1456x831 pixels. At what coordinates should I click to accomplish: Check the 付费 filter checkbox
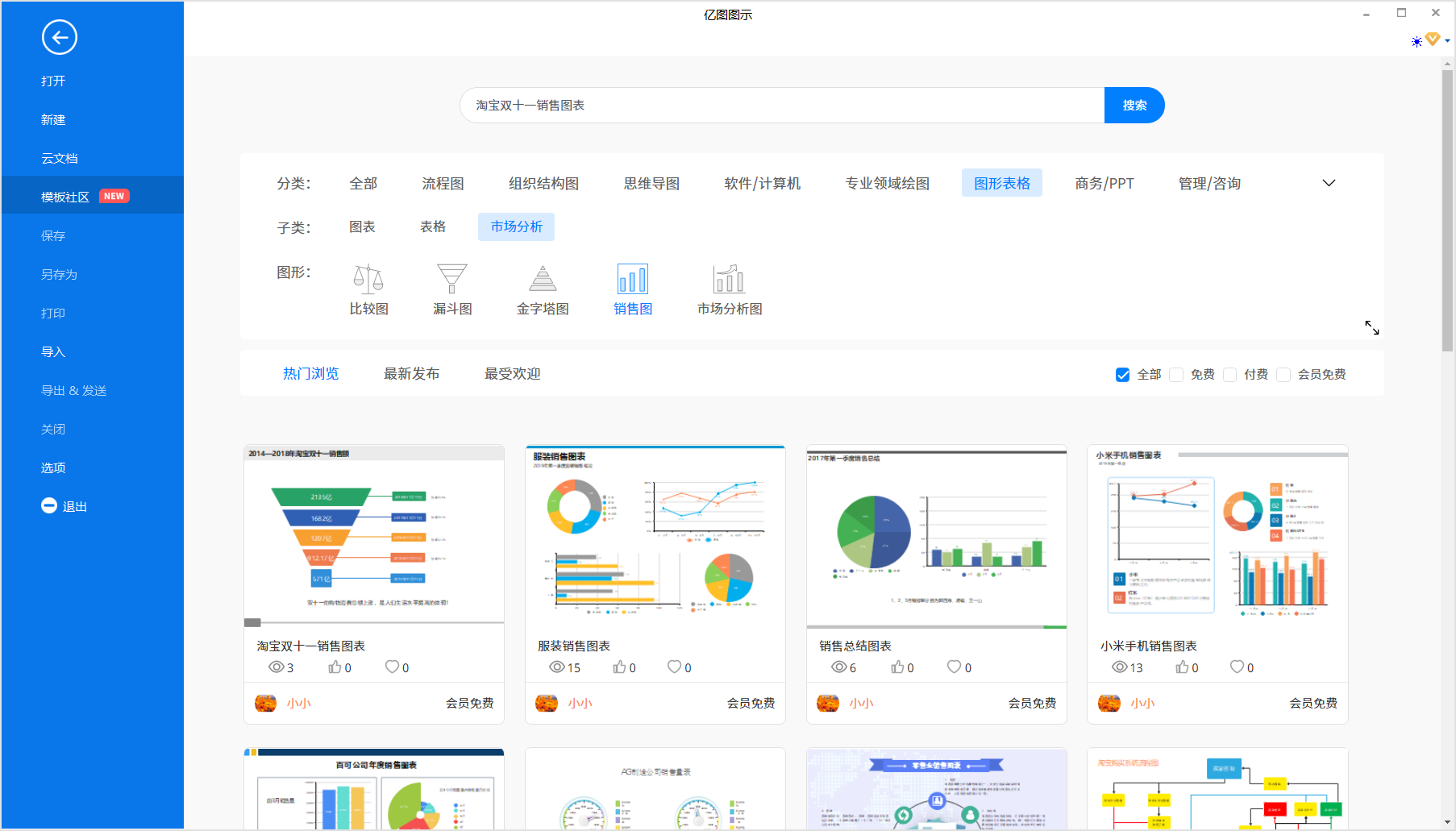[x=1229, y=375]
